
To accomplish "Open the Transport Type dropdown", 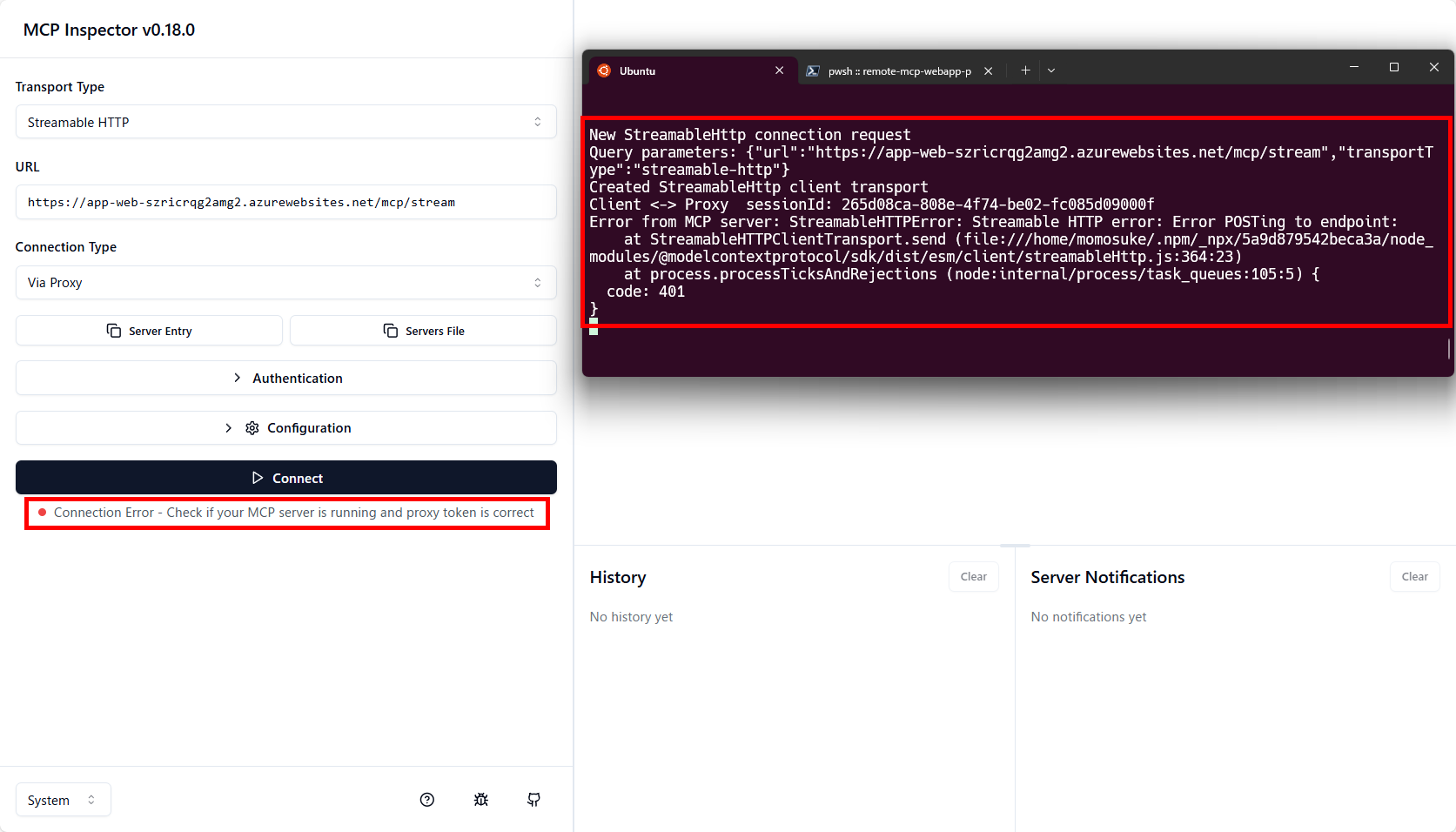I will 285,122.
